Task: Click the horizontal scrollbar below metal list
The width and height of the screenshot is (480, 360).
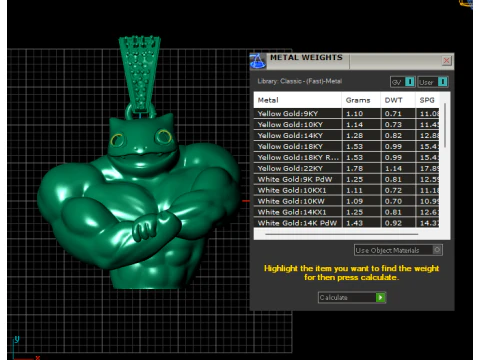Action: [341, 234]
